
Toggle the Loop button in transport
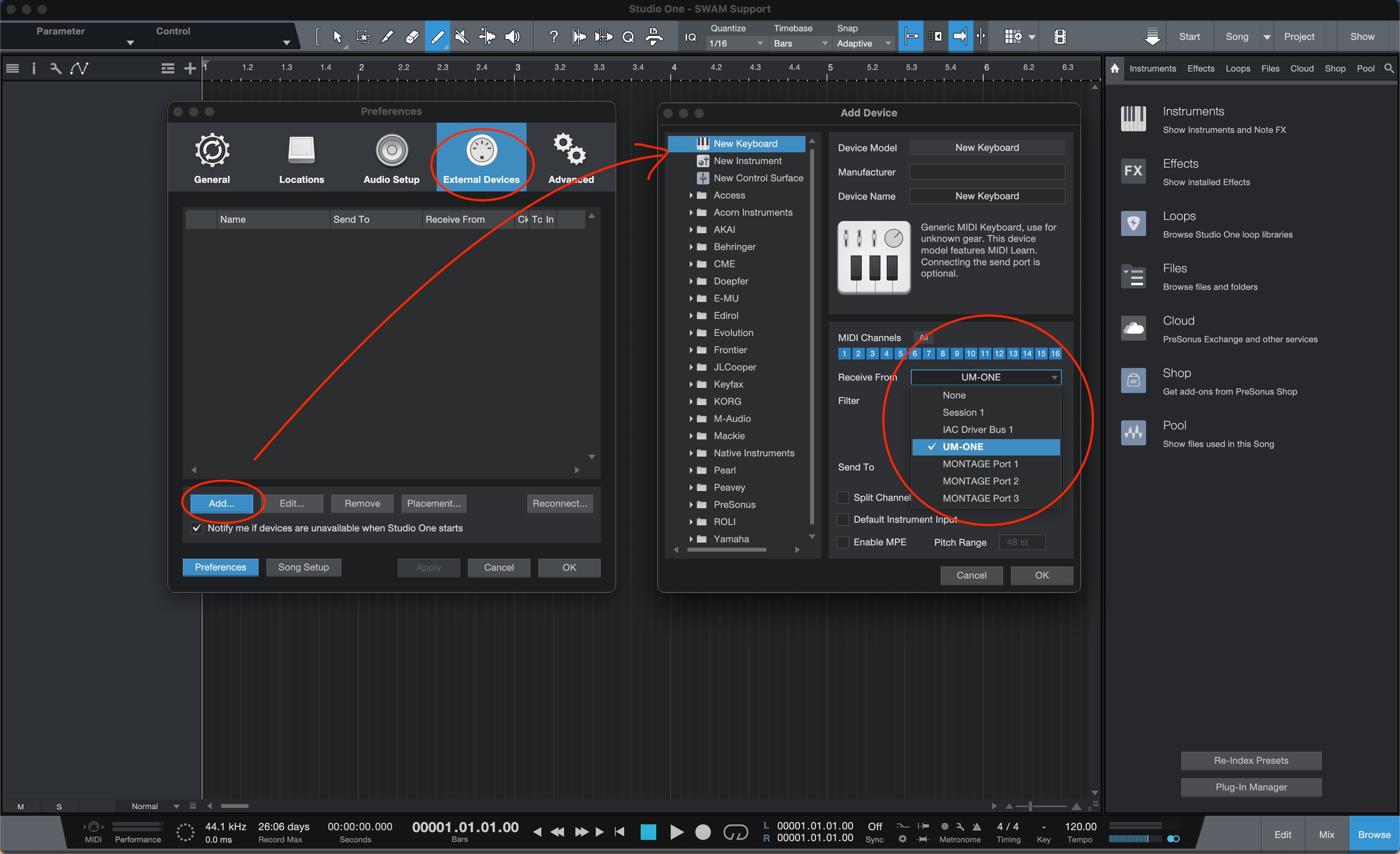735,833
